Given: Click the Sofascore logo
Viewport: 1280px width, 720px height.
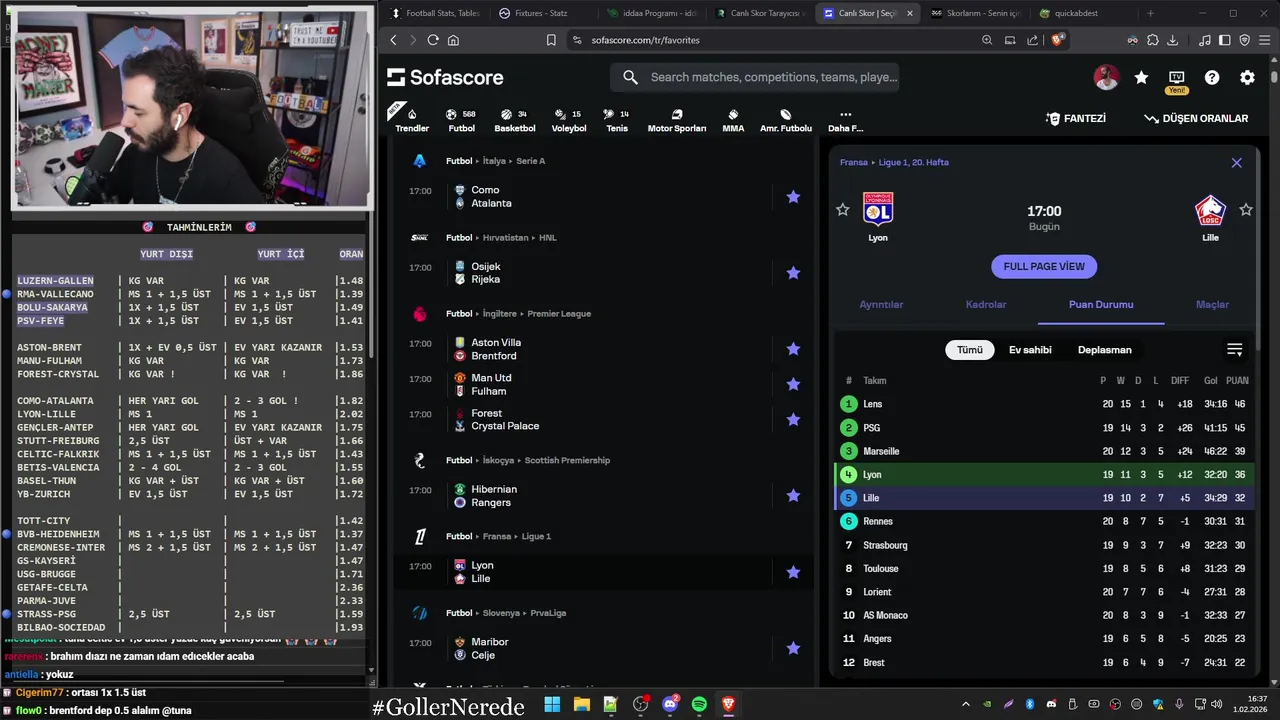Looking at the screenshot, I should pos(445,77).
